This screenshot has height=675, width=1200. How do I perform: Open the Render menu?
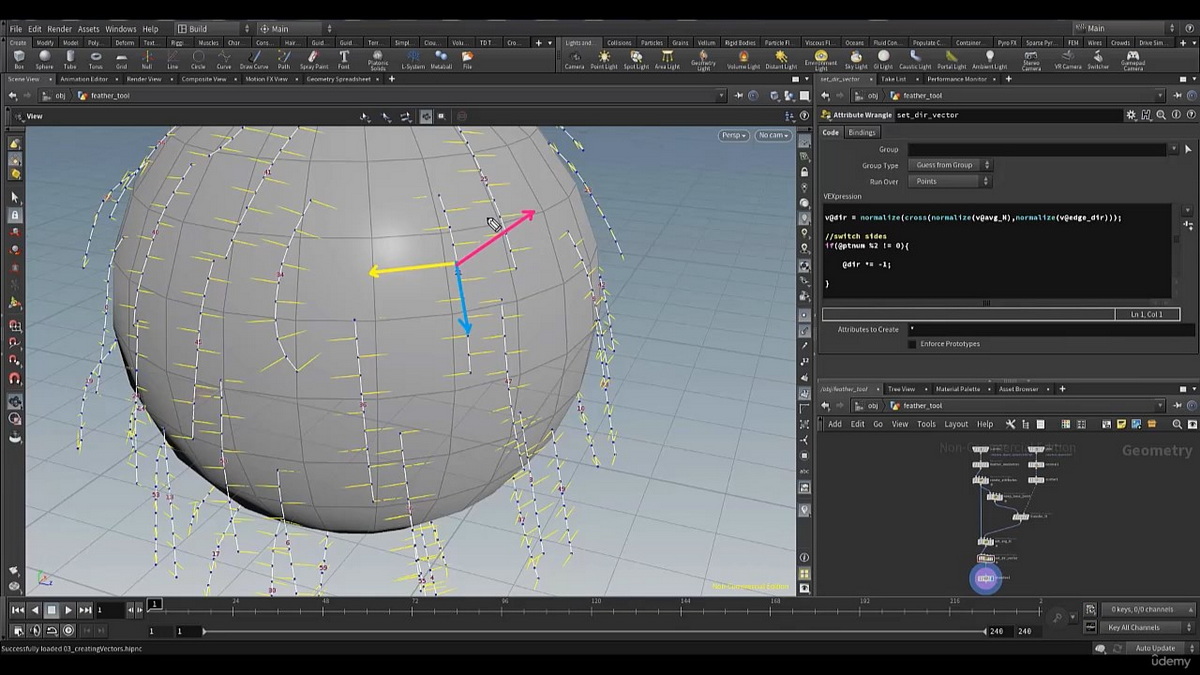[59, 29]
